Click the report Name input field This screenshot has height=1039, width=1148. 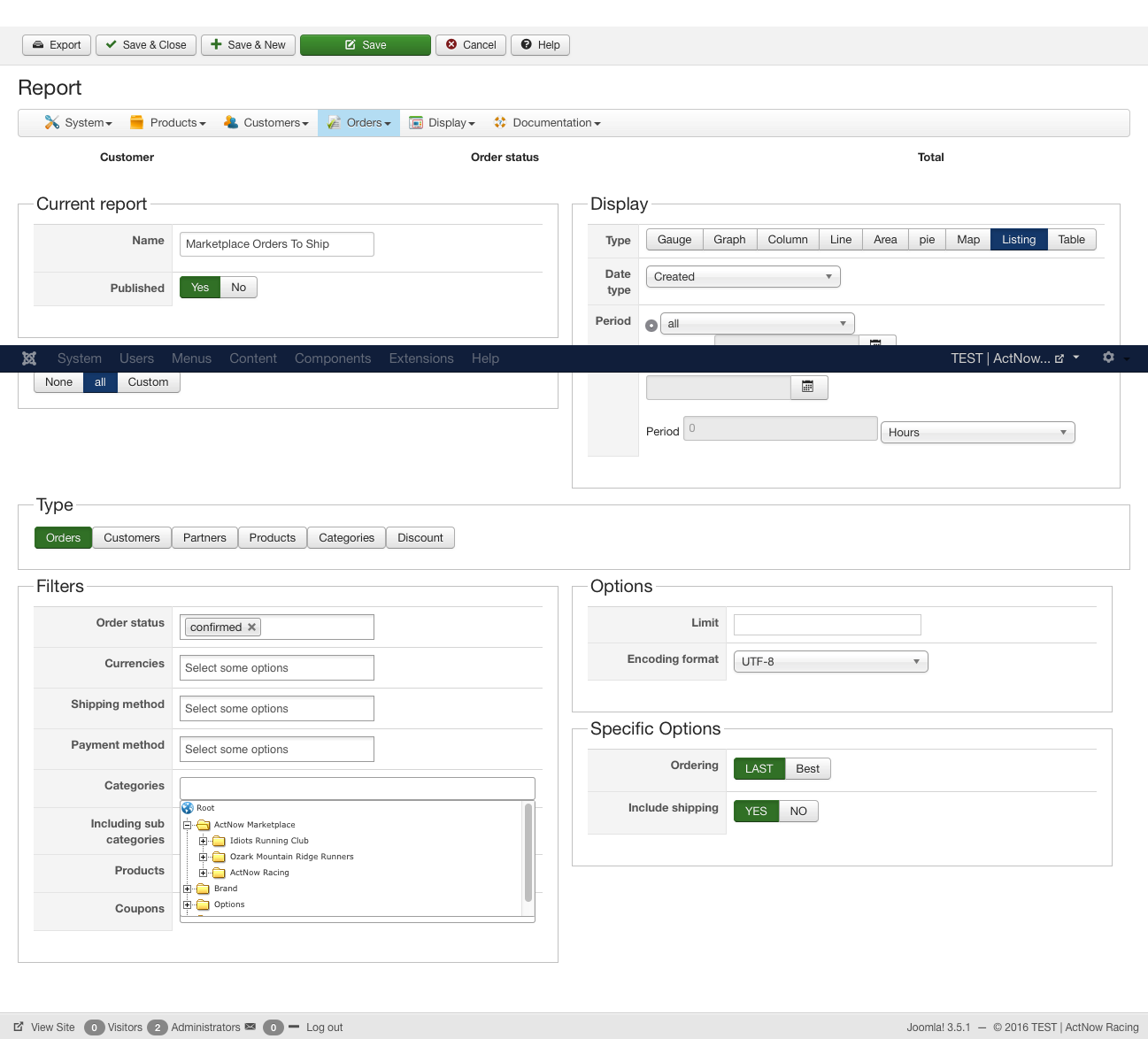pyautogui.click(x=277, y=244)
